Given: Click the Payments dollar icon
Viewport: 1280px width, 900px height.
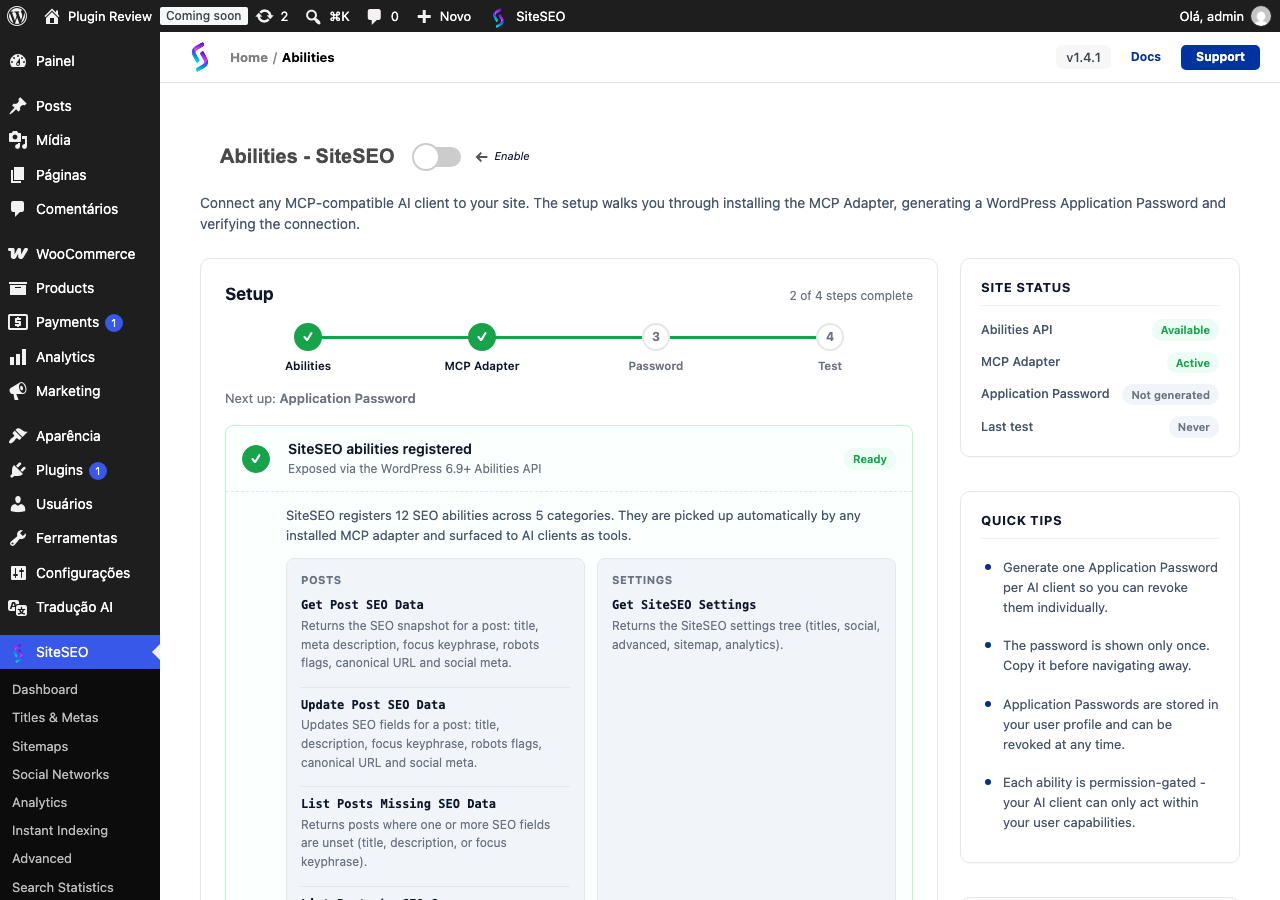Looking at the screenshot, I should (x=18, y=322).
